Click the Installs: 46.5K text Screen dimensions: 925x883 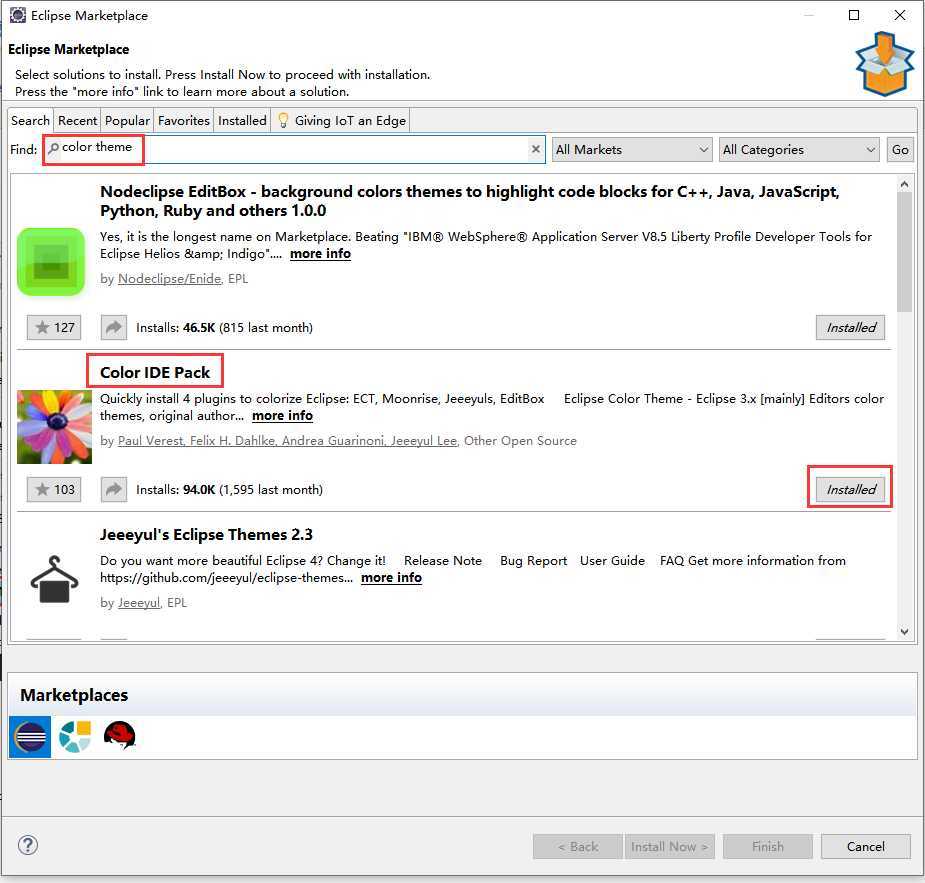coord(224,327)
